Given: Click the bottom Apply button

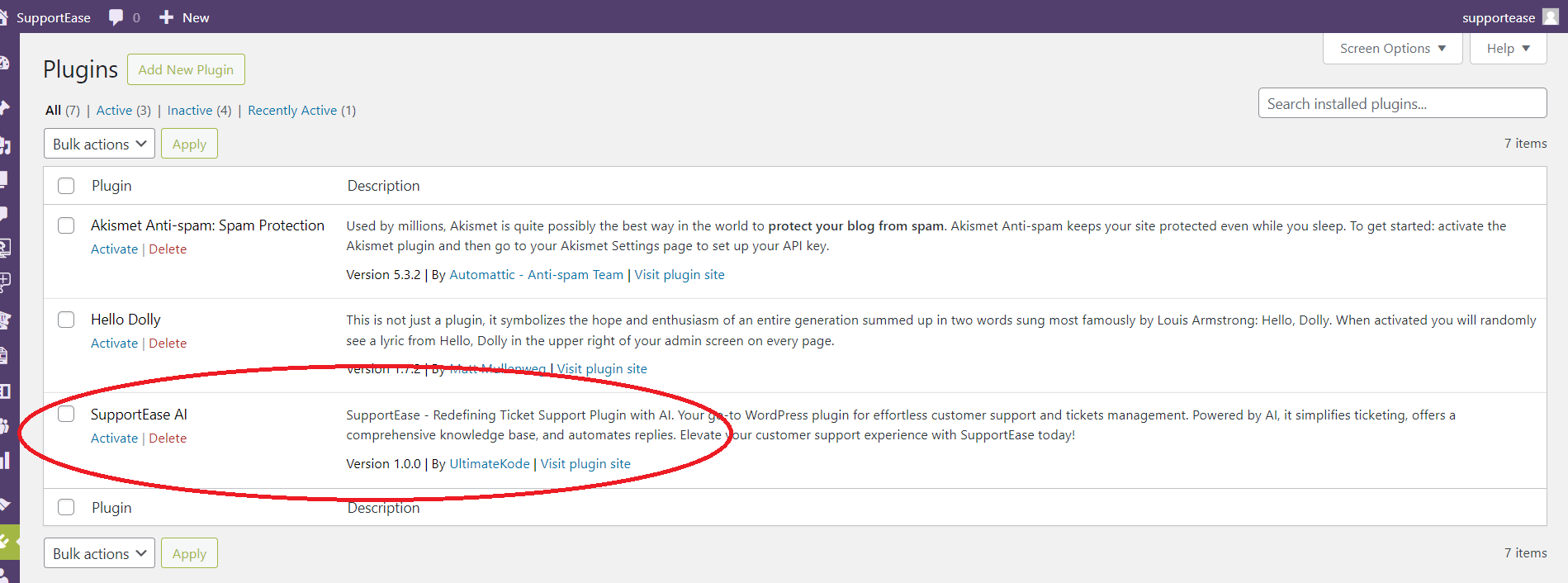Looking at the screenshot, I should tap(189, 553).
